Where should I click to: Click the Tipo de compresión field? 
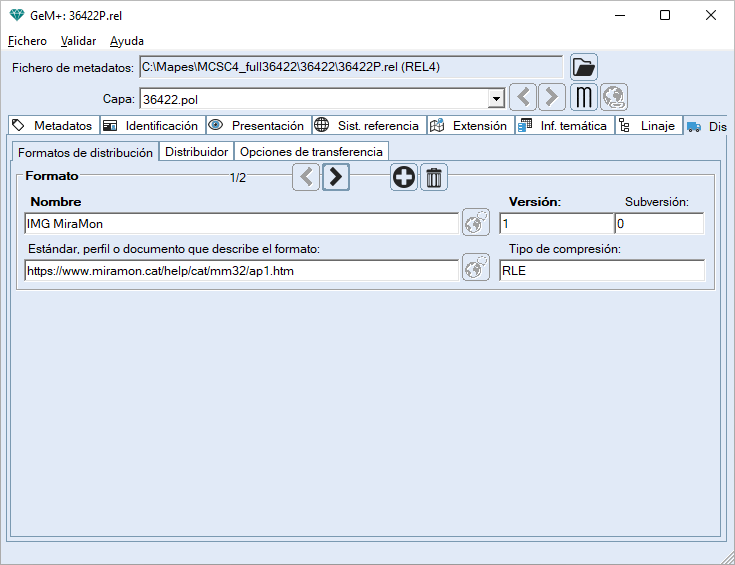[x=601, y=270]
